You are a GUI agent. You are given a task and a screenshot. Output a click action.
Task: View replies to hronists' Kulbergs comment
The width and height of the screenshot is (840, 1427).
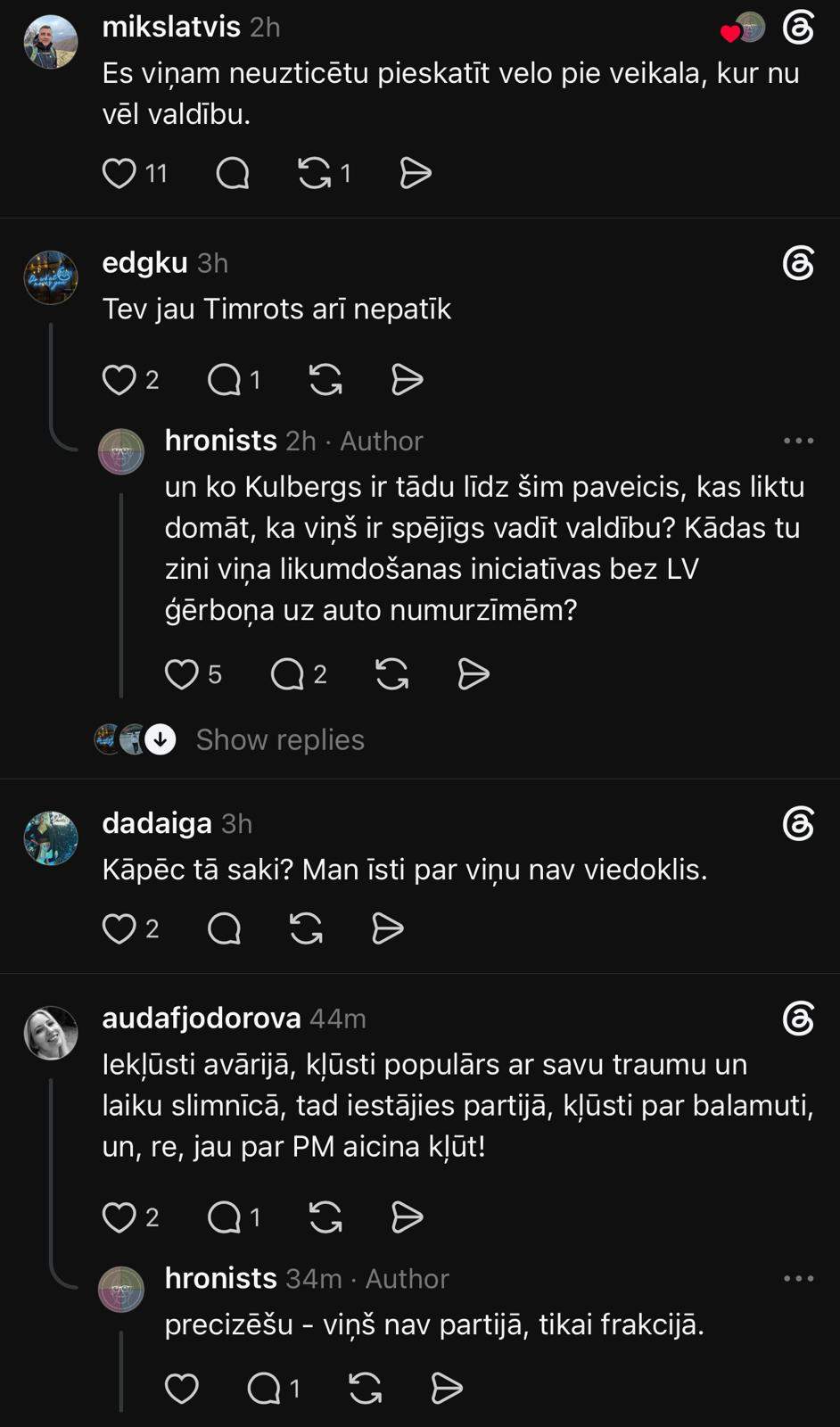287,674
